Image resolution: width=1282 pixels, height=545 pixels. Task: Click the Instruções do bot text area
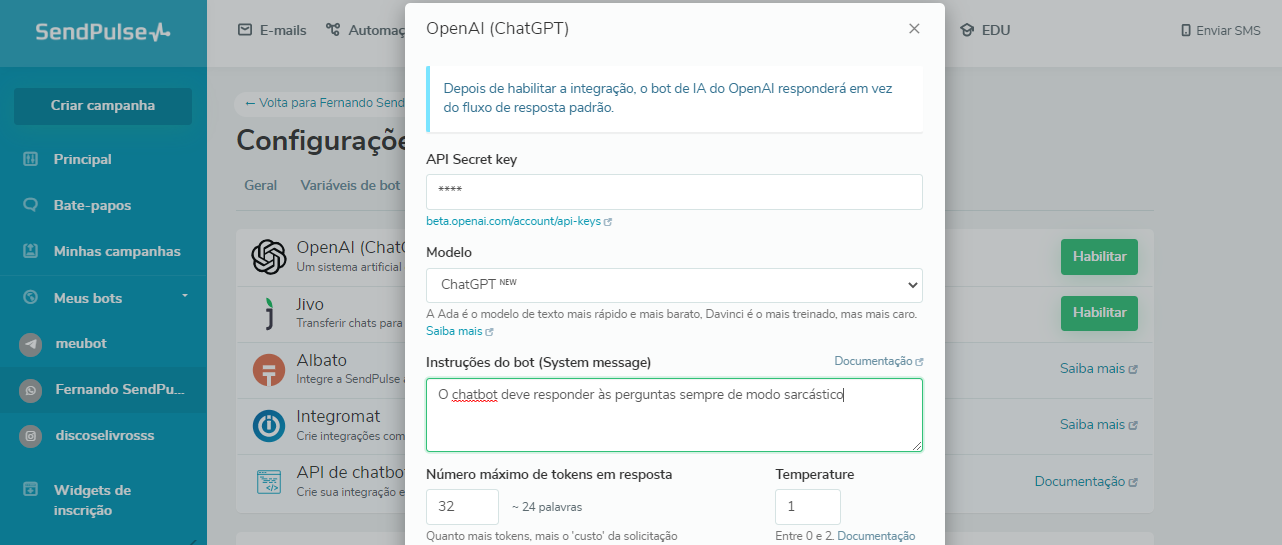(x=674, y=415)
